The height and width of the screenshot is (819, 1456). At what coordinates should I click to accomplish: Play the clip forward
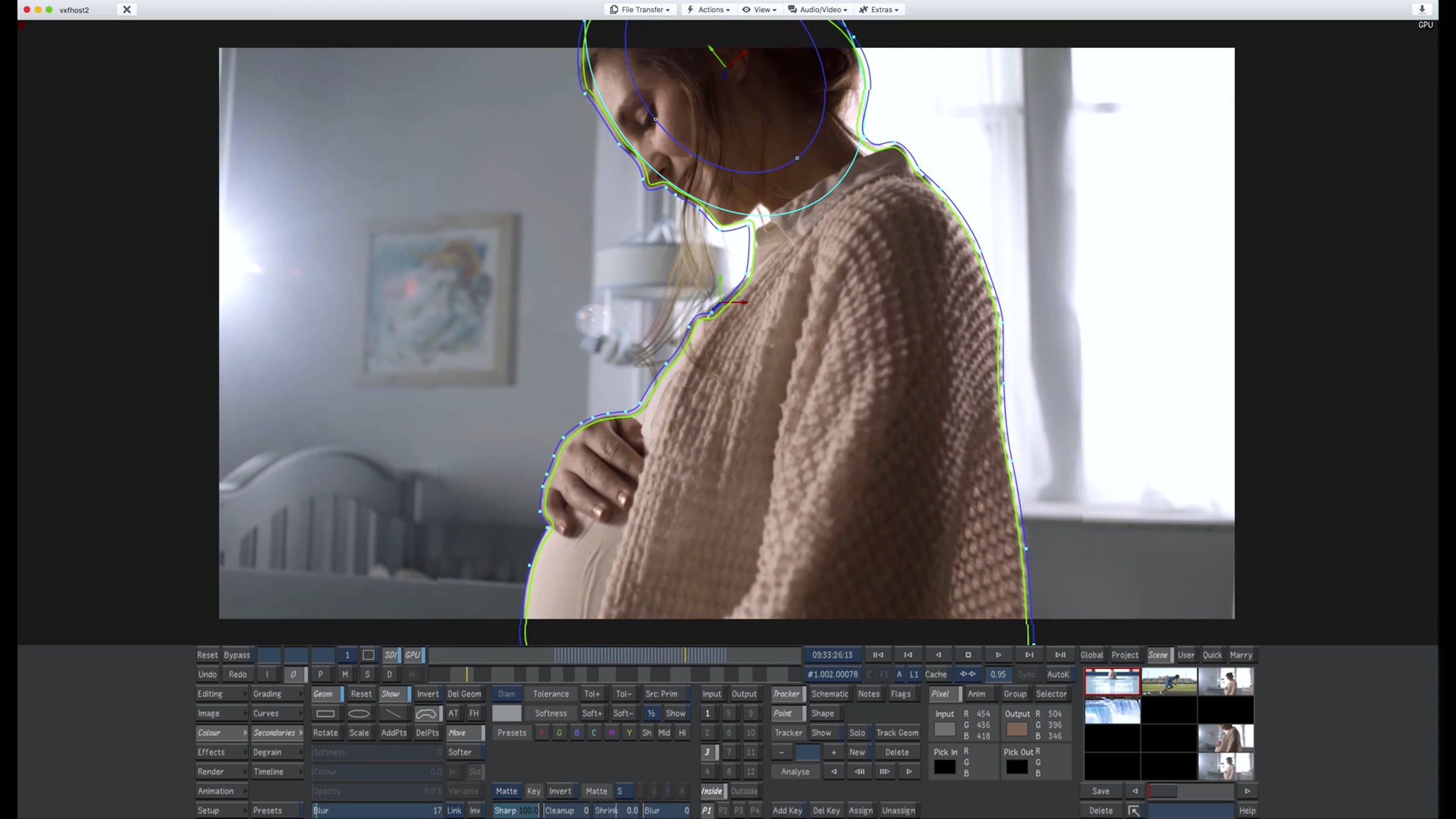tap(999, 655)
